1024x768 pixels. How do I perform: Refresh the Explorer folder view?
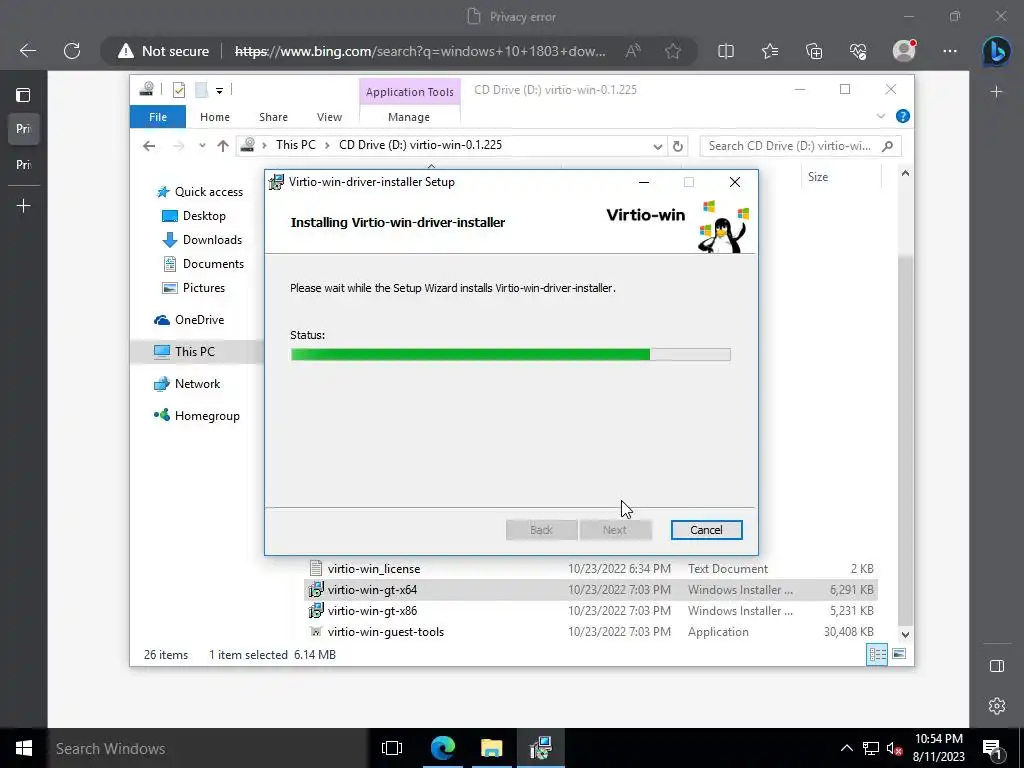[678, 146]
